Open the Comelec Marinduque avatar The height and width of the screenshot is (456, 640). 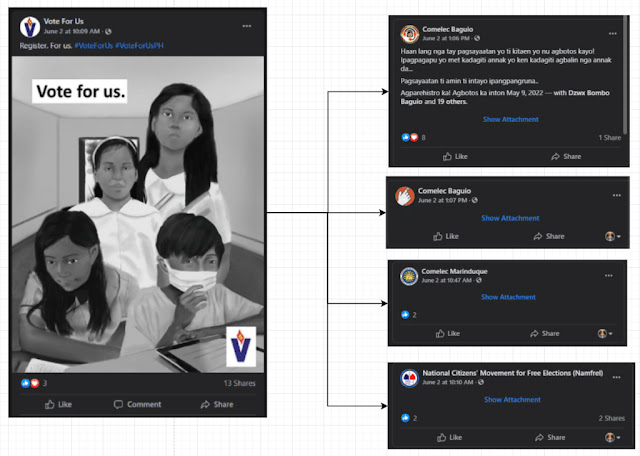click(409, 276)
